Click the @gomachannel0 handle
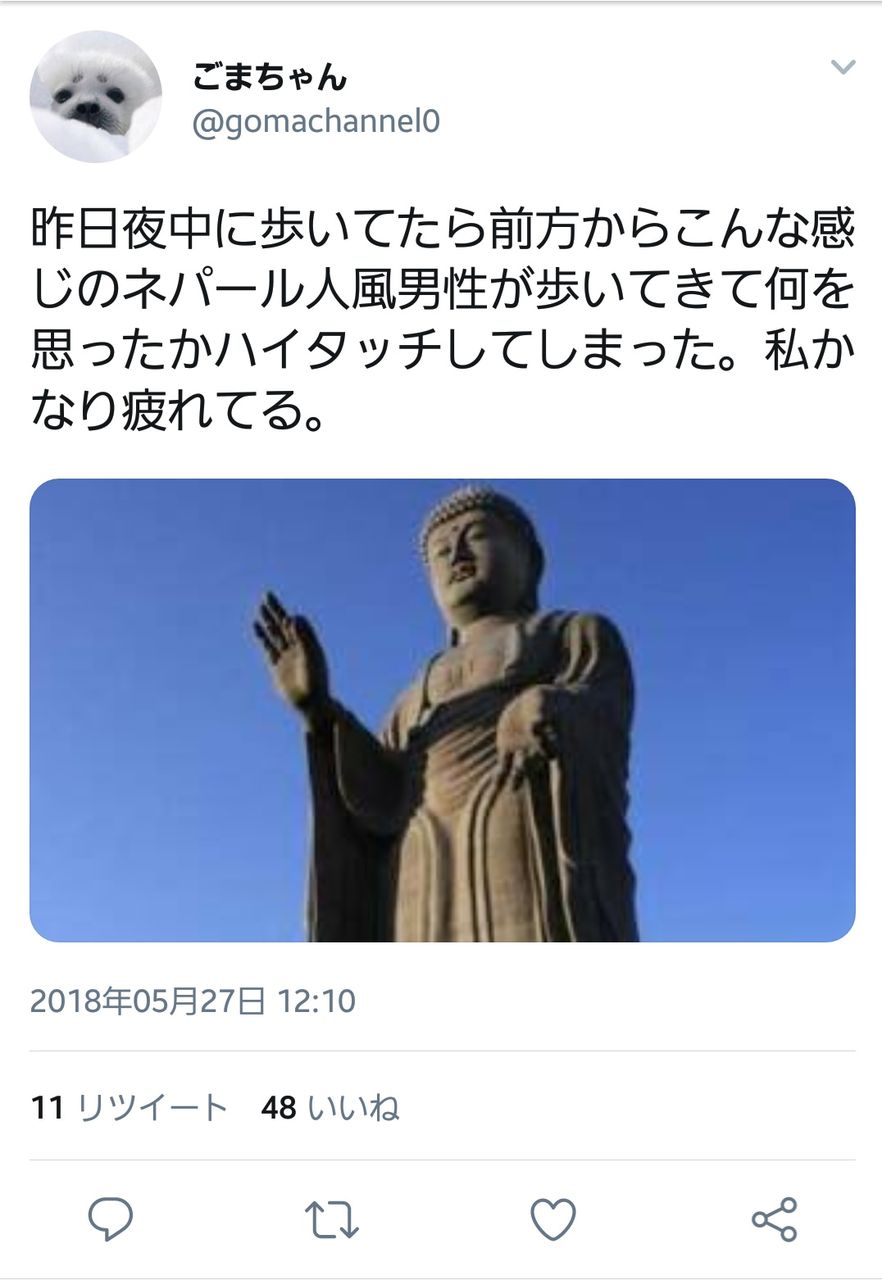This screenshot has height=1280, width=882. click(x=315, y=123)
